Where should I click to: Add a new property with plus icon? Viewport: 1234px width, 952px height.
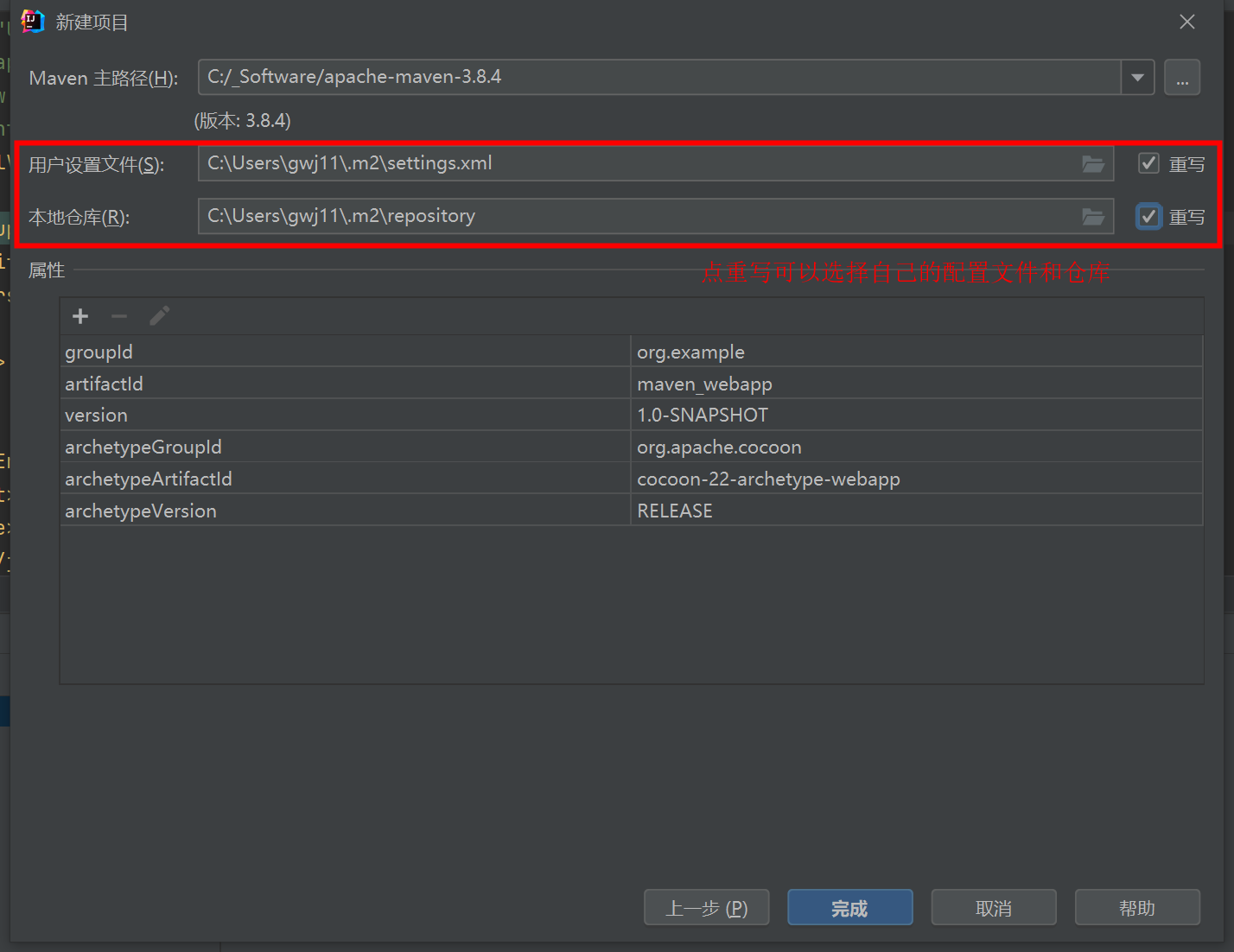pos(80,316)
